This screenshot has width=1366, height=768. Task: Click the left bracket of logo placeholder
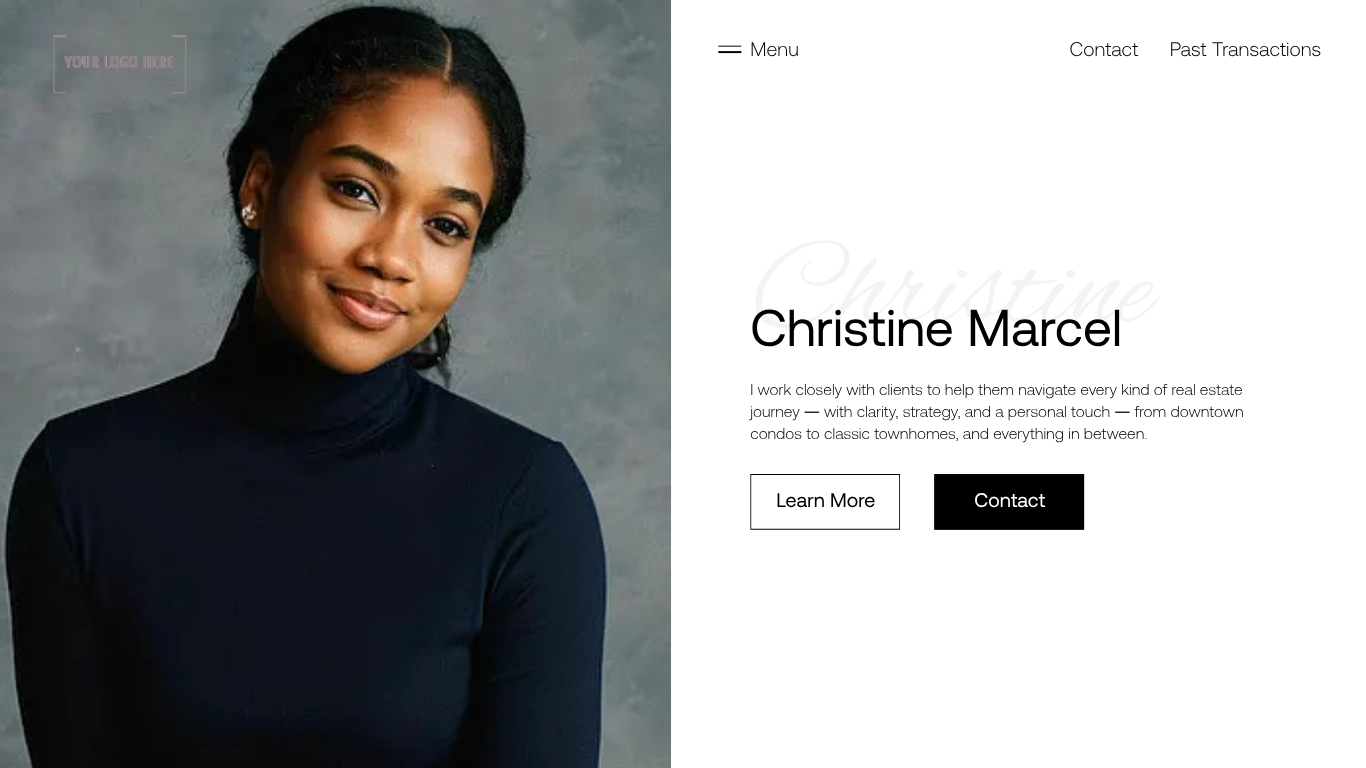pos(58,64)
